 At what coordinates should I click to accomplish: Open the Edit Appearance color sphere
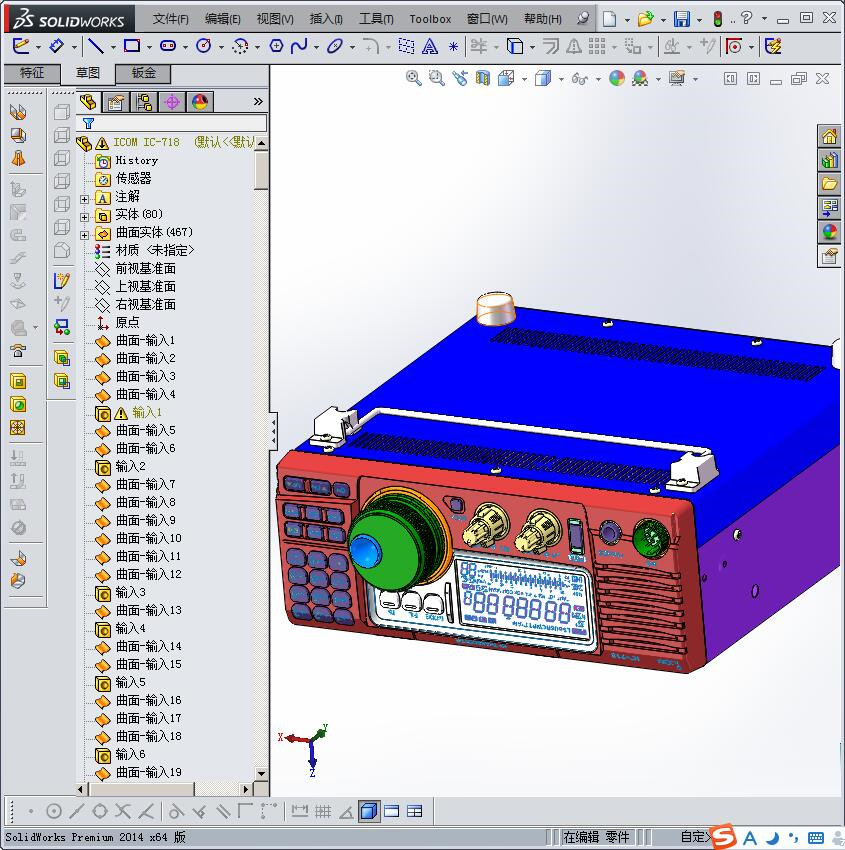617,79
